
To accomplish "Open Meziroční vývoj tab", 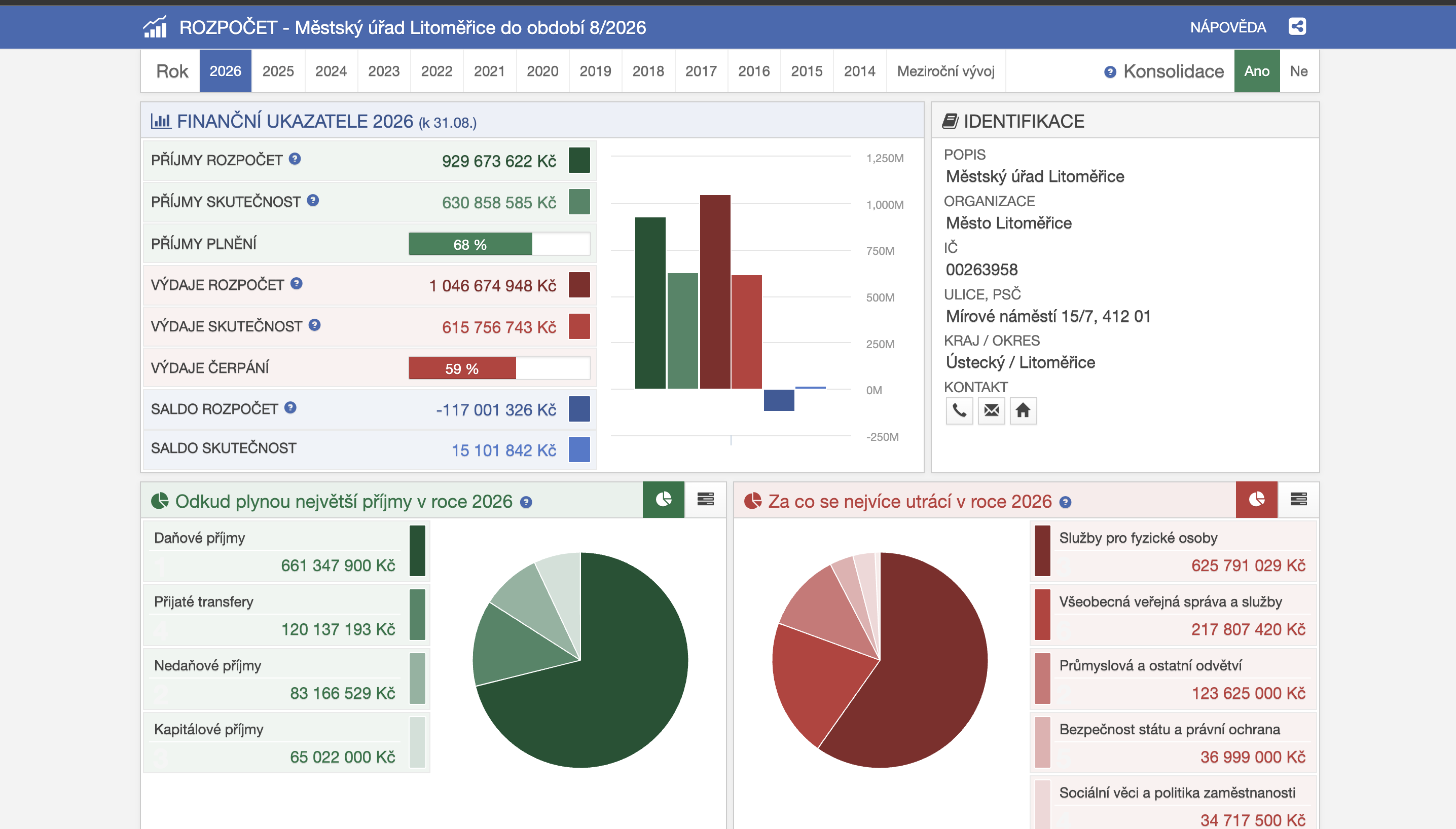I will [x=945, y=71].
